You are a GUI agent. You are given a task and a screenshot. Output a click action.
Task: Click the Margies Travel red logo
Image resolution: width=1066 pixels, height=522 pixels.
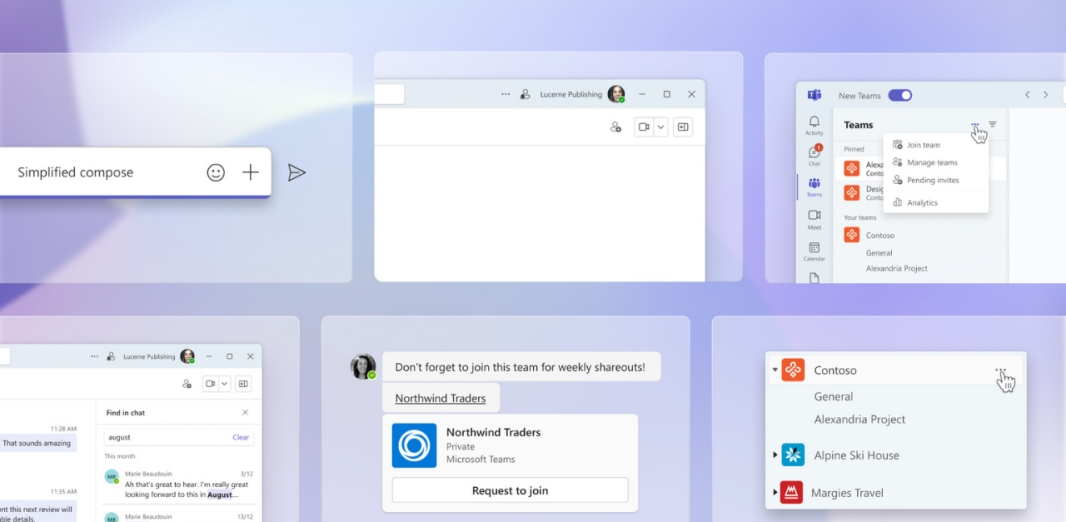793,492
